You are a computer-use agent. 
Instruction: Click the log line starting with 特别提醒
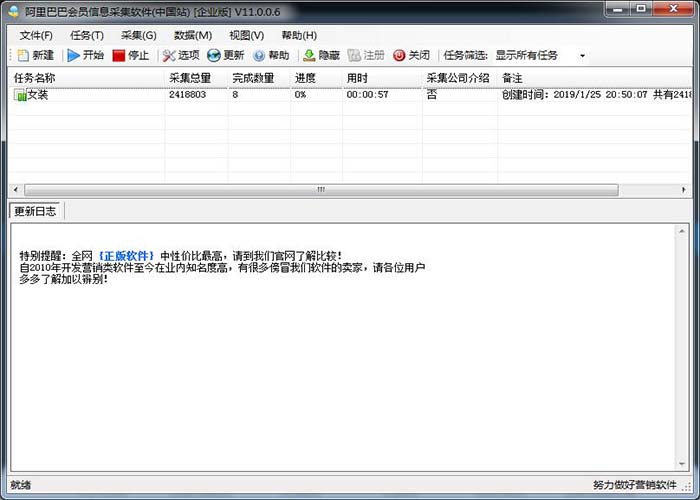click(x=181, y=256)
